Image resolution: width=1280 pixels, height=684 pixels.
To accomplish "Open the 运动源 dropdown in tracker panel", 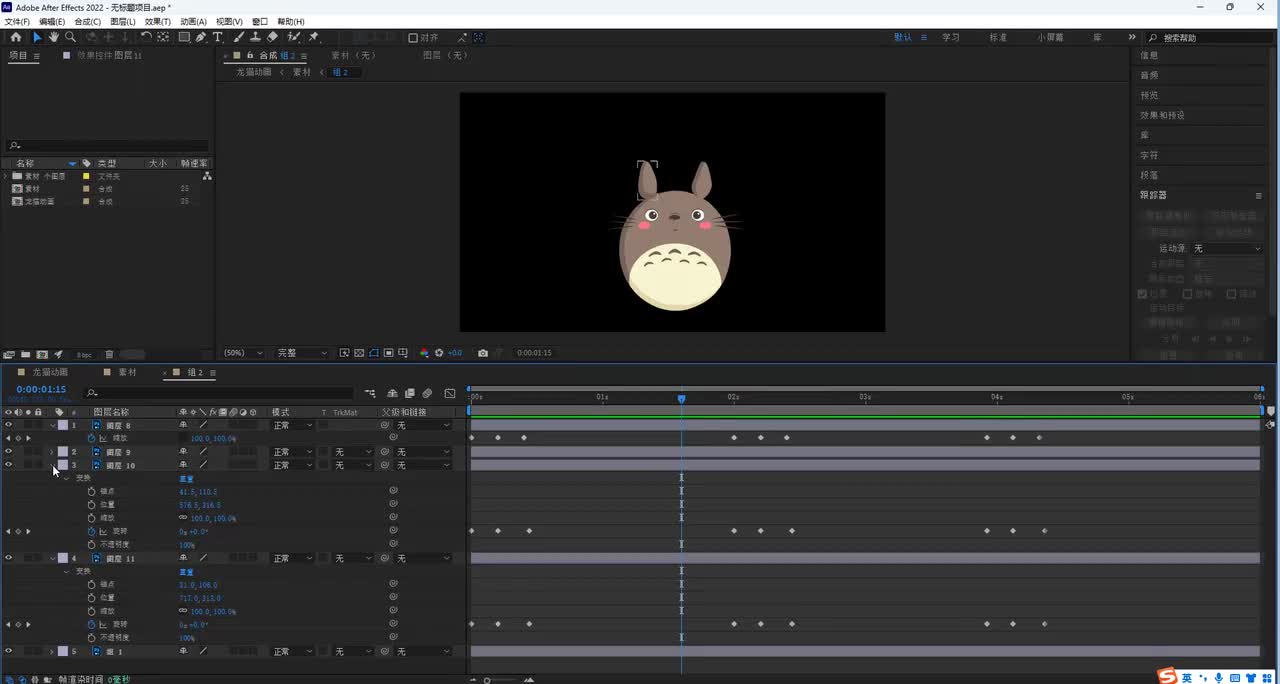I will tap(1228, 248).
